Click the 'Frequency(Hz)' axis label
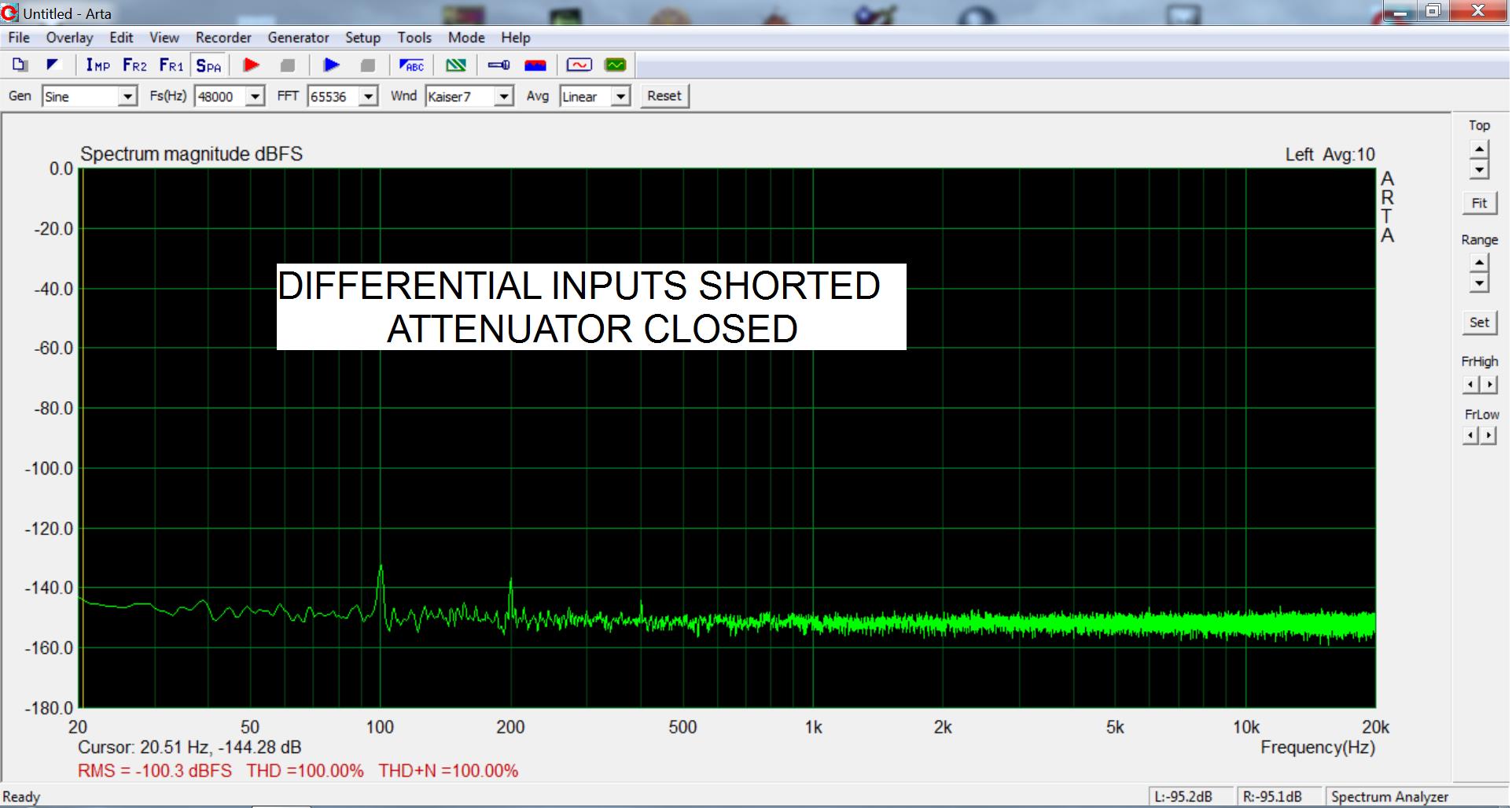This screenshot has width=1512, height=808. (1318, 747)
